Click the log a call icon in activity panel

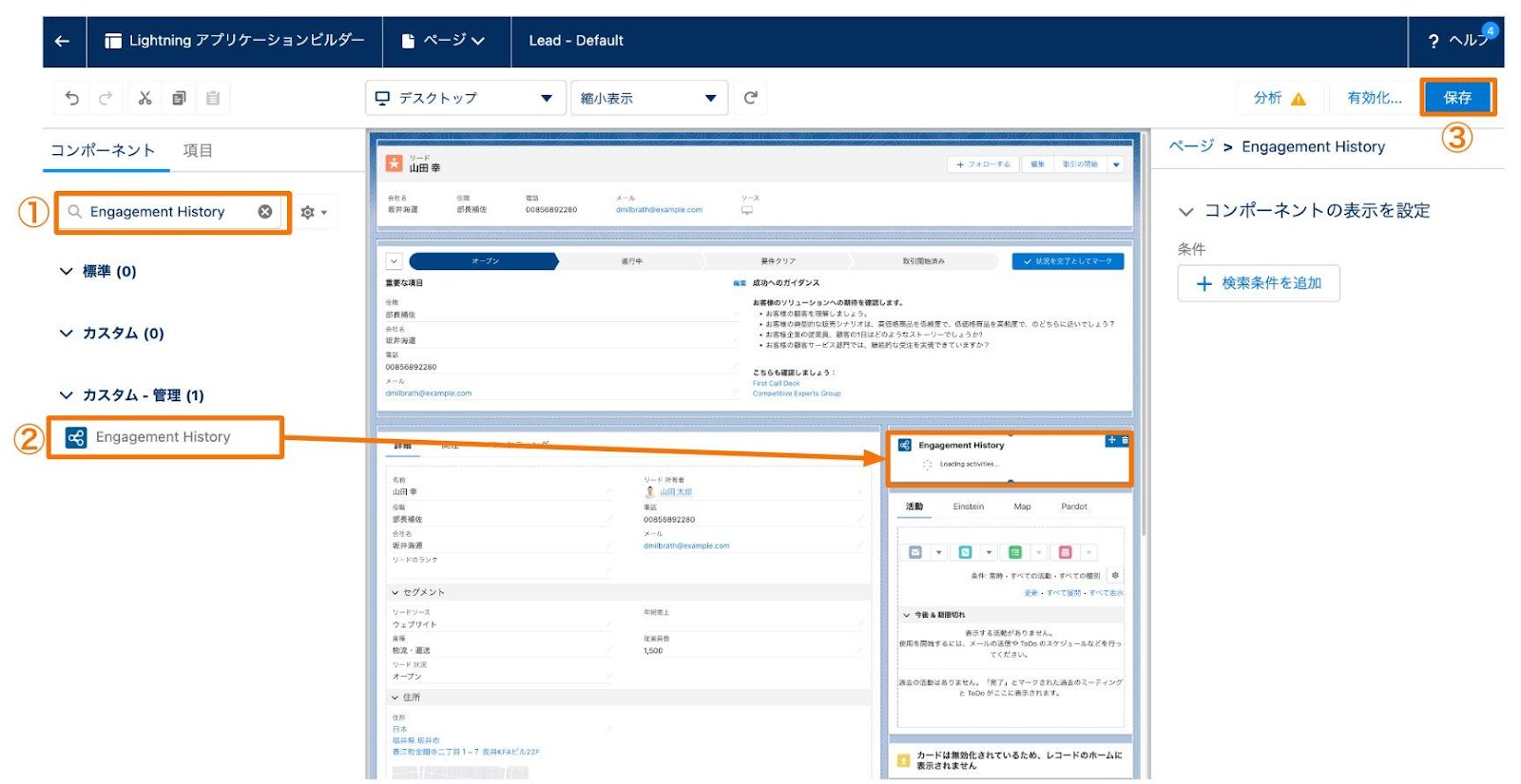(966, 552)
